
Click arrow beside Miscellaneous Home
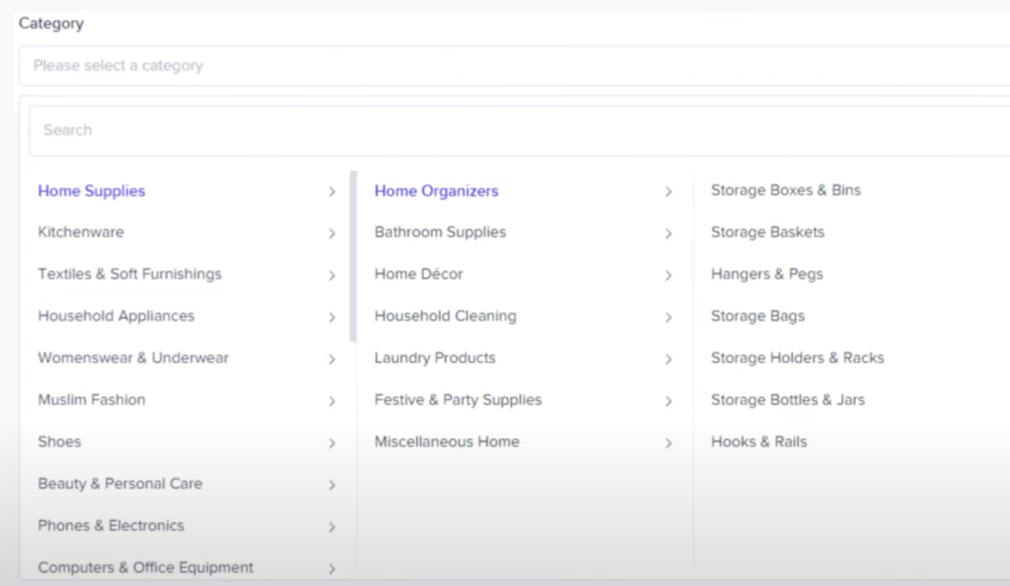(x=669, y=443)
